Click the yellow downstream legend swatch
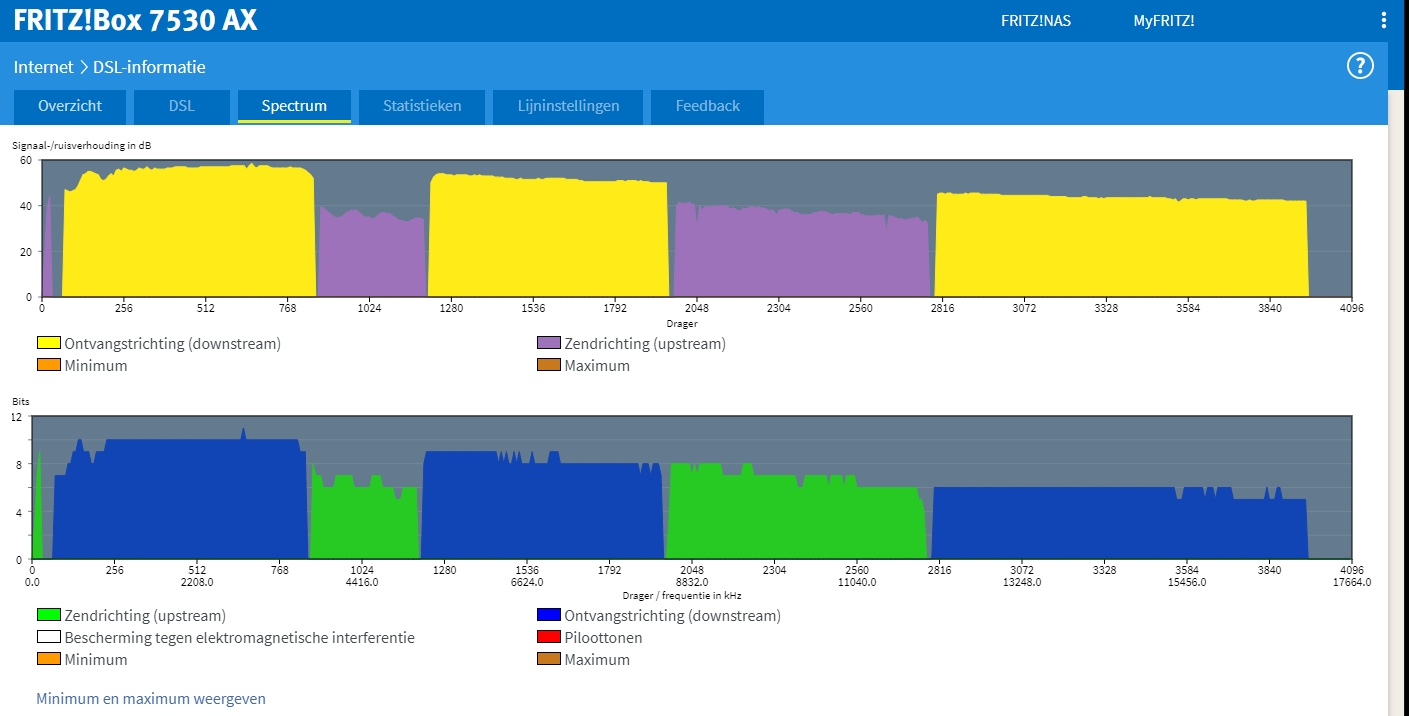The width and height of the screenshot is (1409, 716). 49,343
